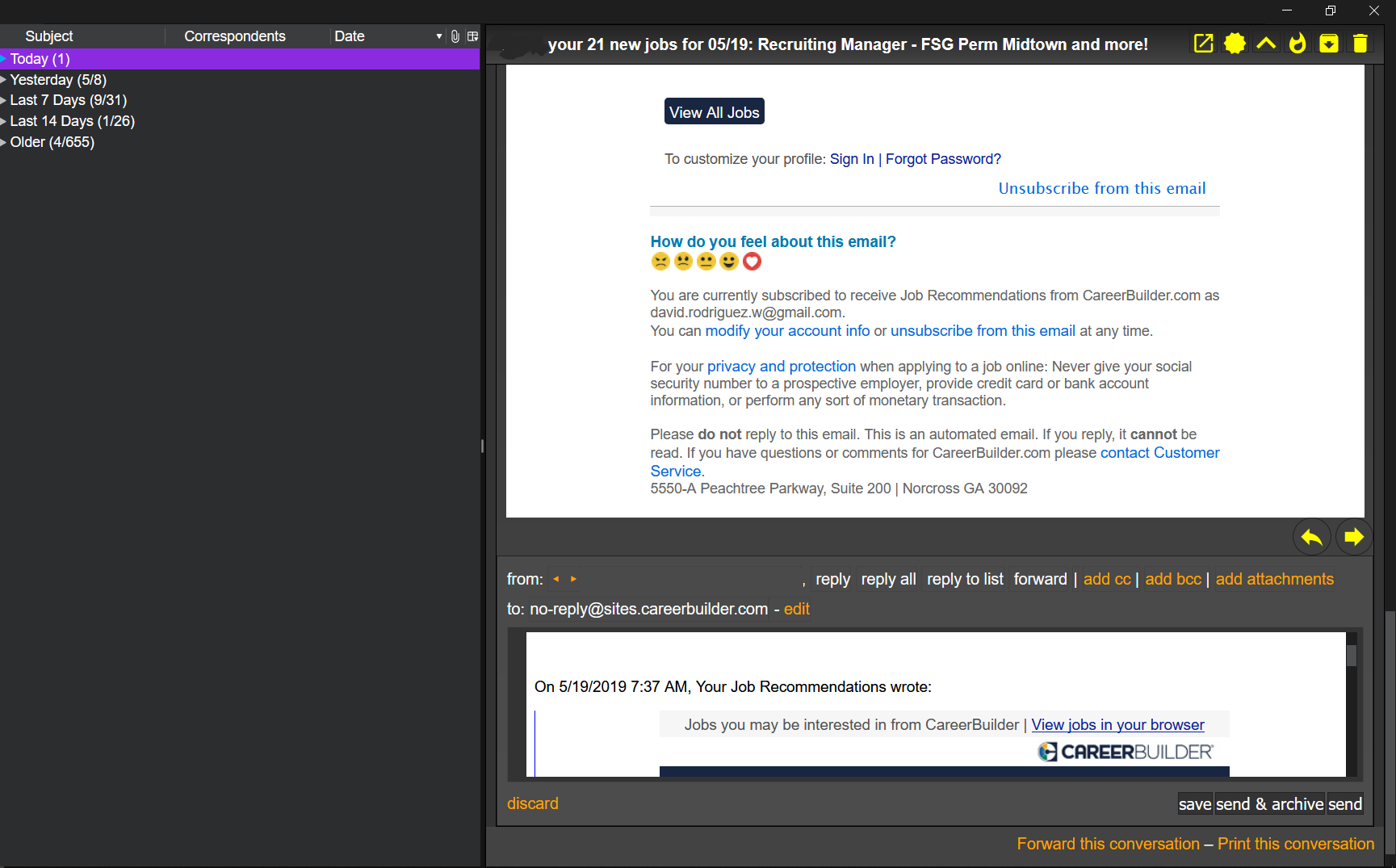Expand the Yesterday message group
Screen dimensions: 1396x868
pyautogui.click(x=57, y=79)
